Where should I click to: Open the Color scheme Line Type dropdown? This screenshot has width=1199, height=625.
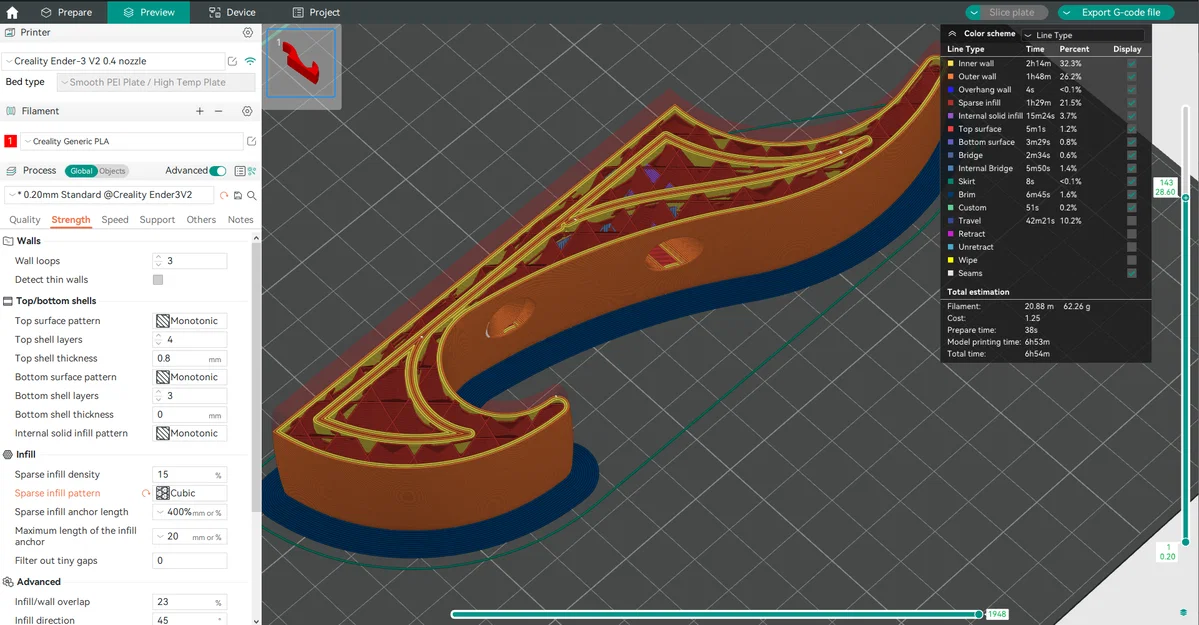pyautogui.click(x=1083, y=35)
